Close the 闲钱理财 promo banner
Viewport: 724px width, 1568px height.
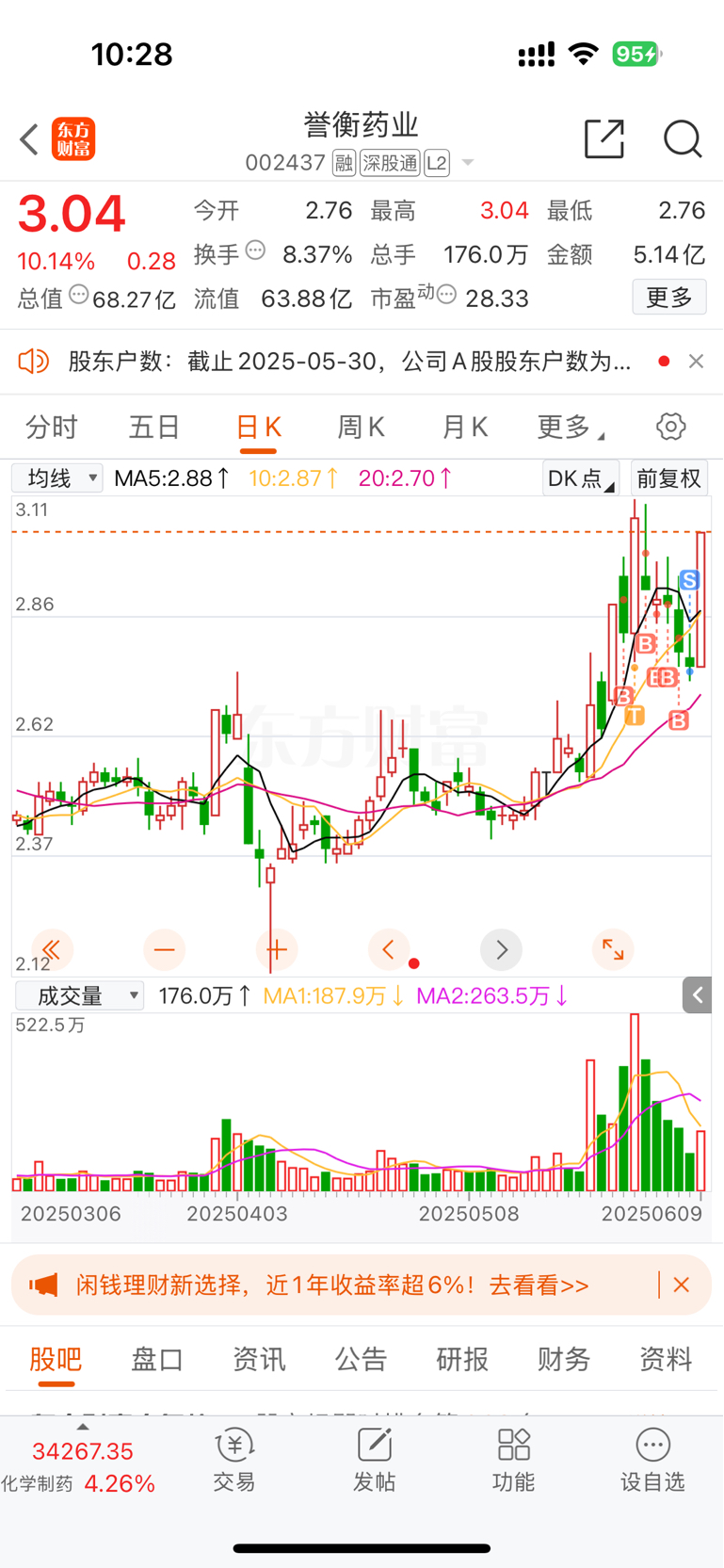pyautogui.click(x=683, y=1285)
